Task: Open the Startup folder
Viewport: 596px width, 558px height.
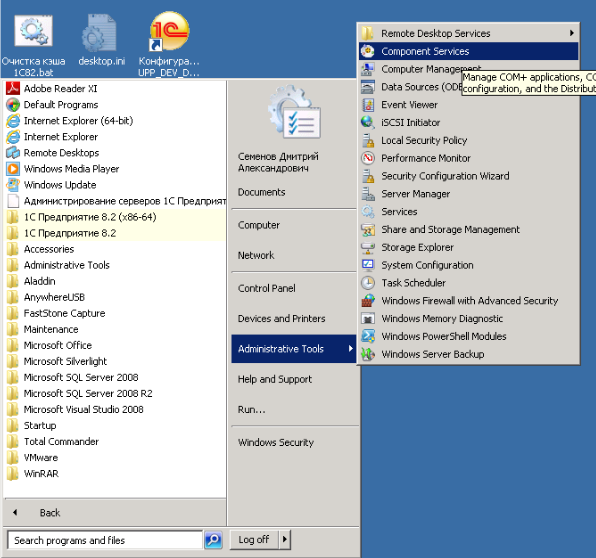Action: [115, 425]
